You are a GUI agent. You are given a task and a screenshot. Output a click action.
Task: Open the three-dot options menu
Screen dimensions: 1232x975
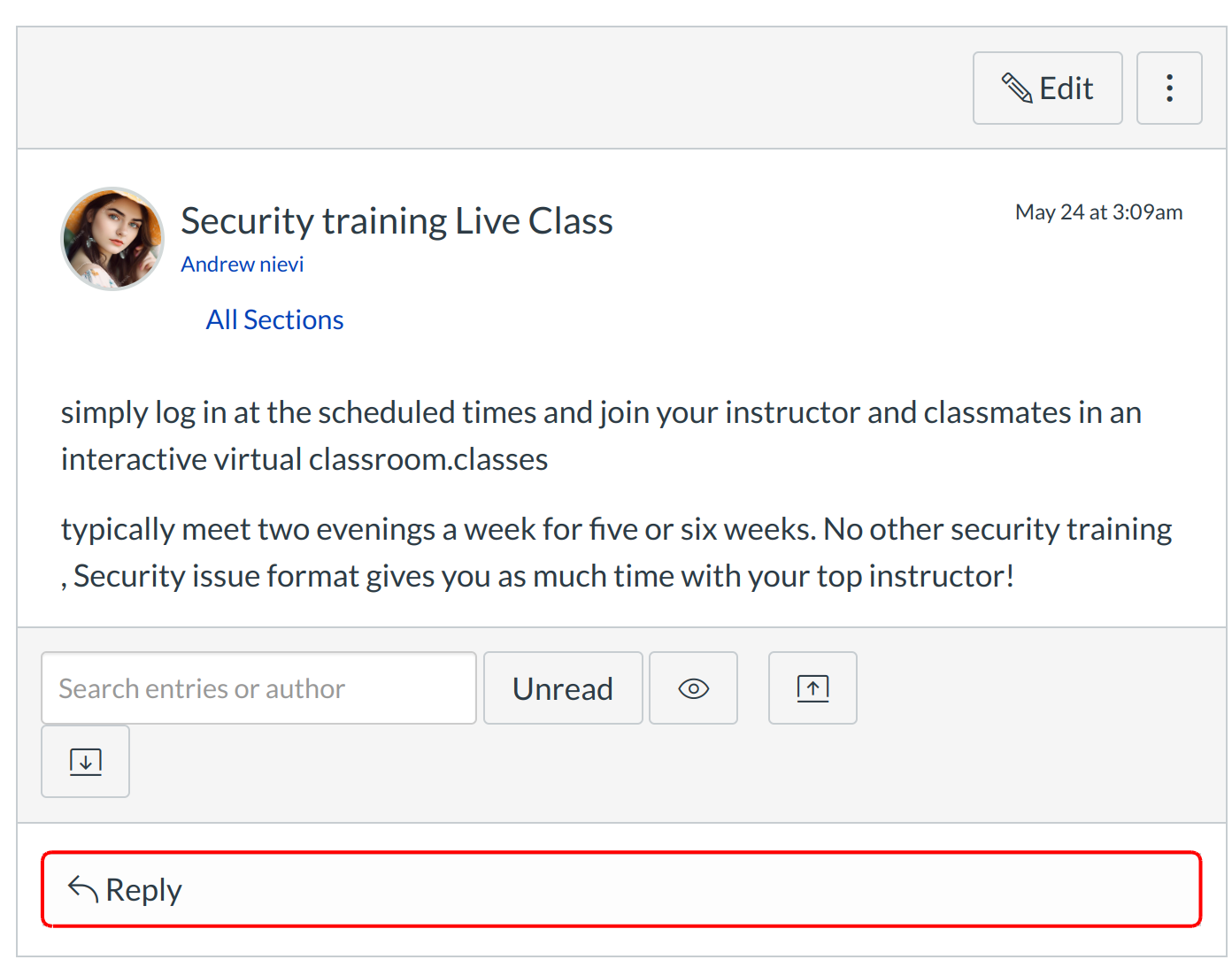[x=1168, y=88]
